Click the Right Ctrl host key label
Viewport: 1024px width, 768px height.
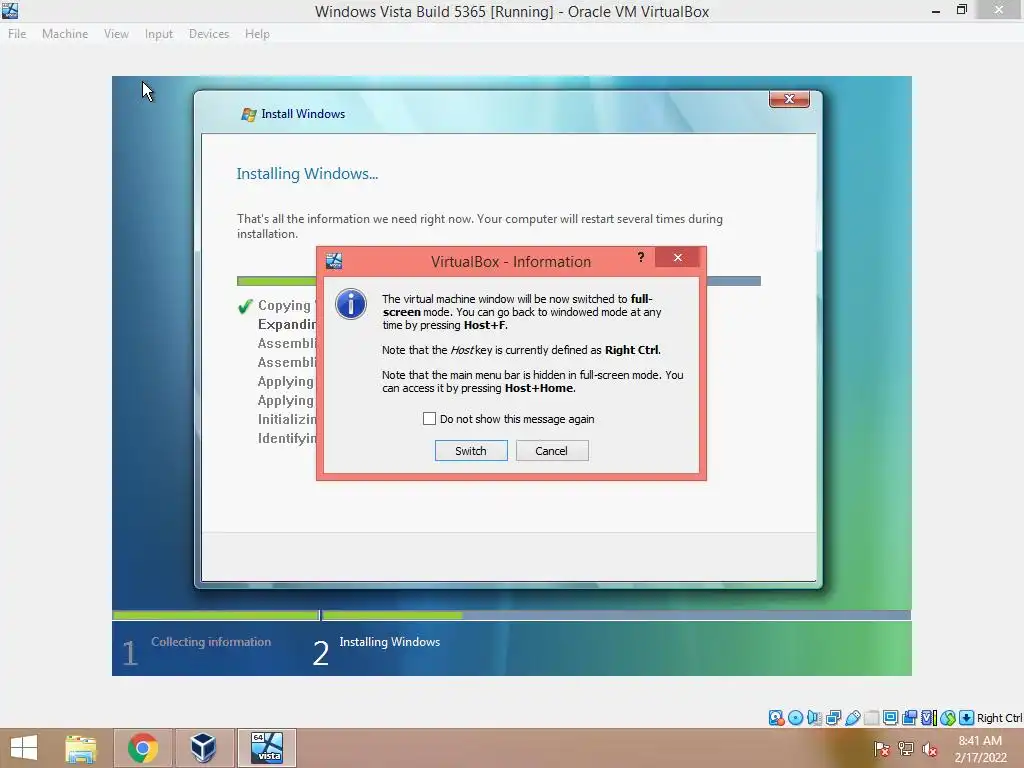click(999, 718)
